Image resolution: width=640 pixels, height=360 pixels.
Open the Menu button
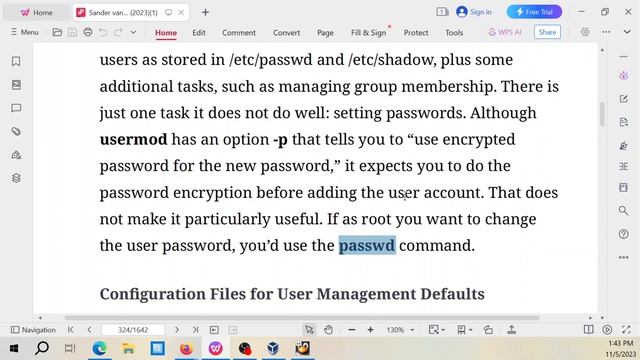pyautogui.click(x=24, y=32)
